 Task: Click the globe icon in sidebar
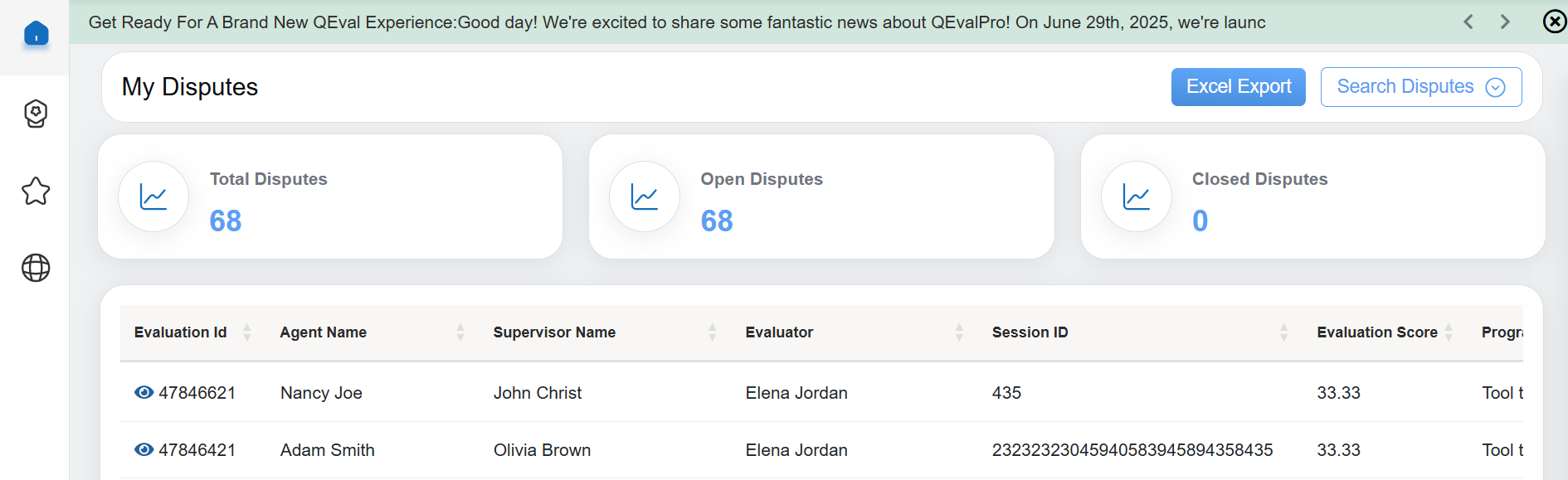36,268
